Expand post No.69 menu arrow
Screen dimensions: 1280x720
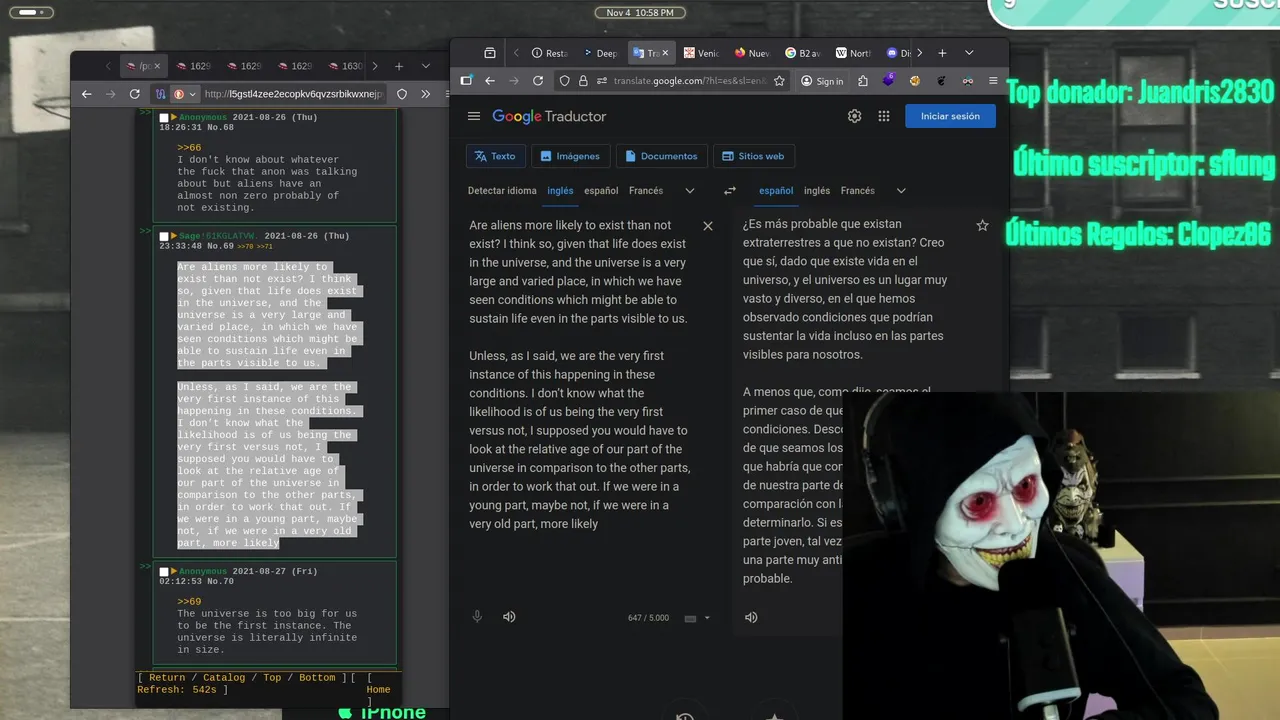coord(174,236)
